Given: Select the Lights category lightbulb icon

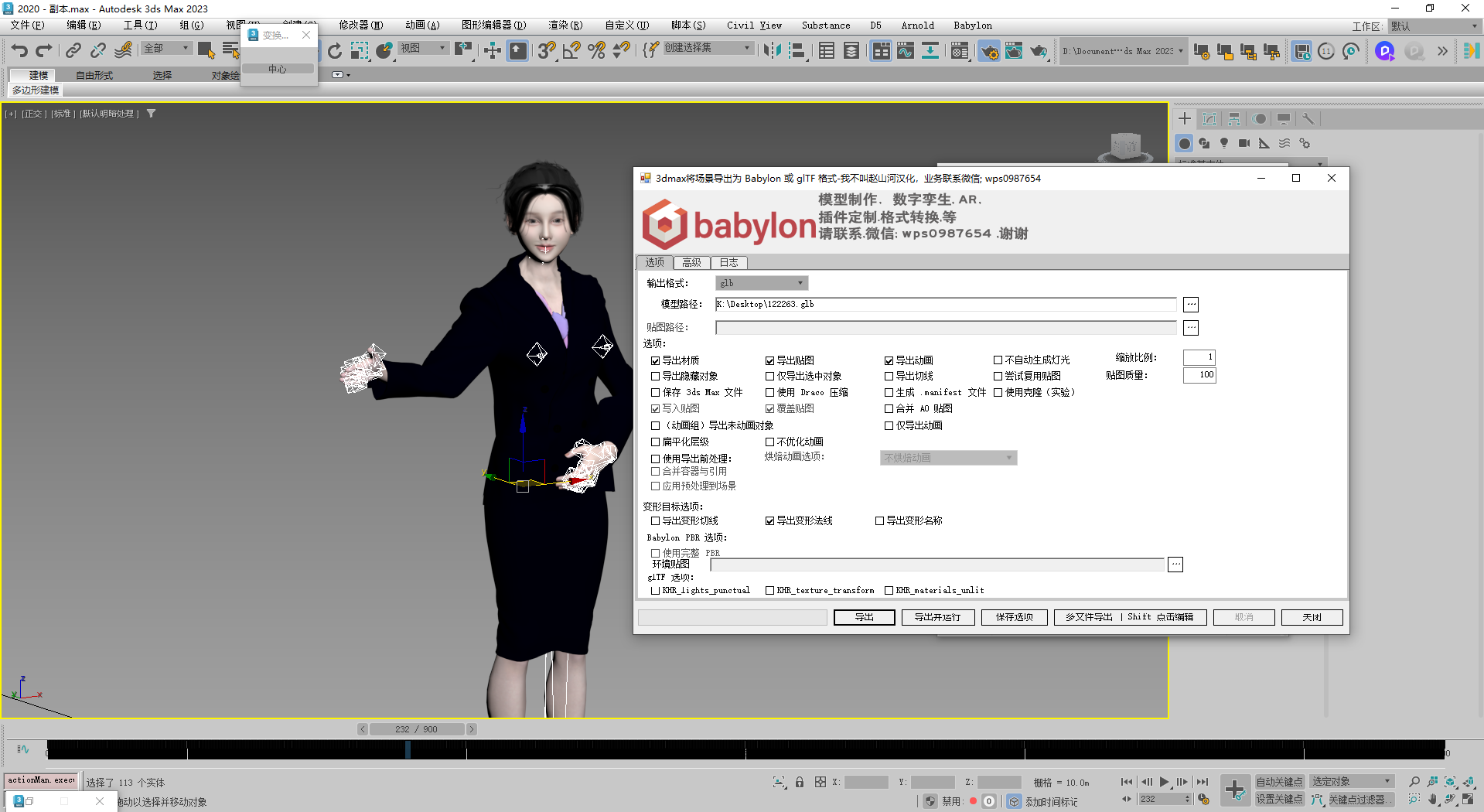Looking at the screenshot, I should click(1224, 143).
